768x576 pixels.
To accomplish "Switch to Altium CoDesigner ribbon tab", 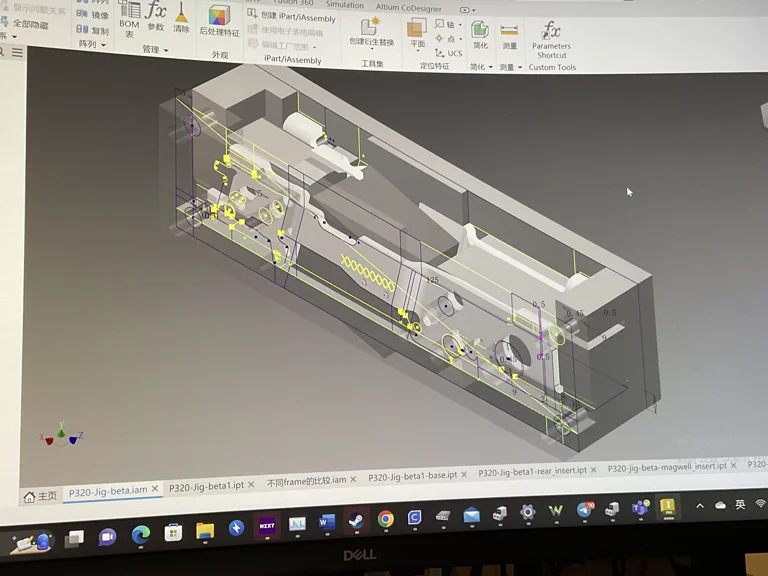I will tap(408, 7).
